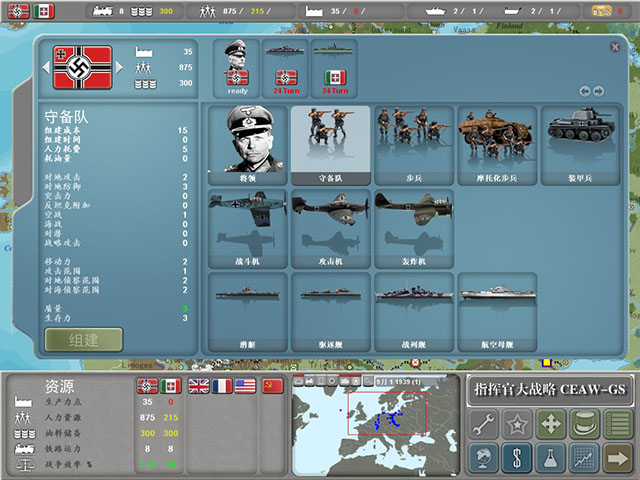The height and width of the screenshot is (480, 640).
Task: Click the globe map icon
Action: 485,458
